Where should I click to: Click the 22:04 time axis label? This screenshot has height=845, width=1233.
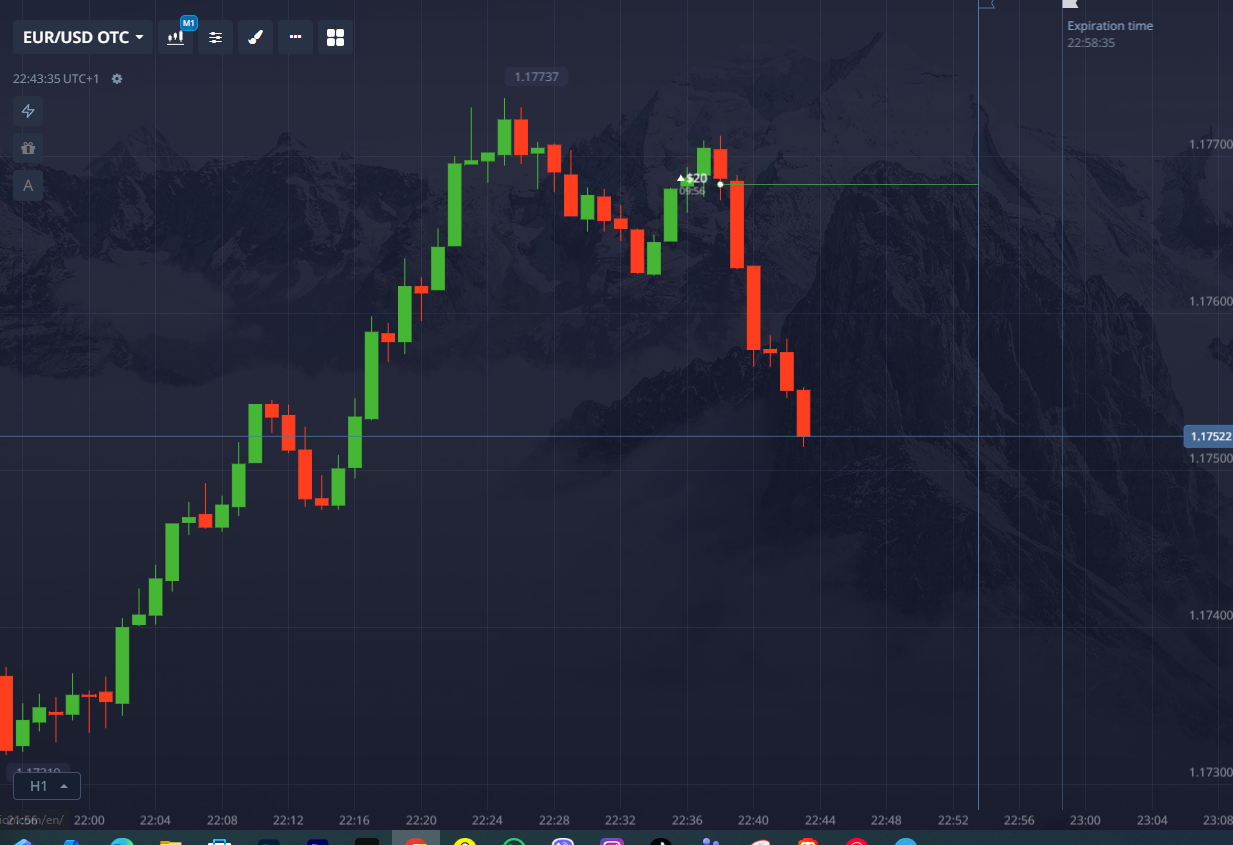(156, 820)
